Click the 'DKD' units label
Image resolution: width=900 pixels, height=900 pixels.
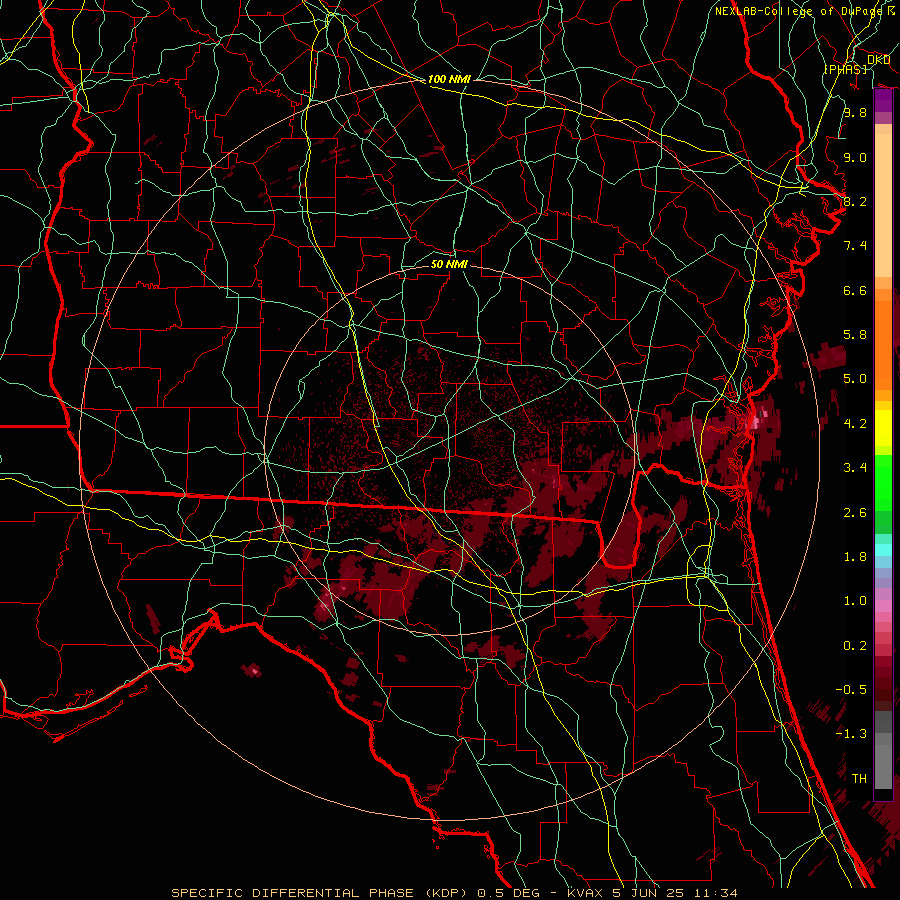878,60
